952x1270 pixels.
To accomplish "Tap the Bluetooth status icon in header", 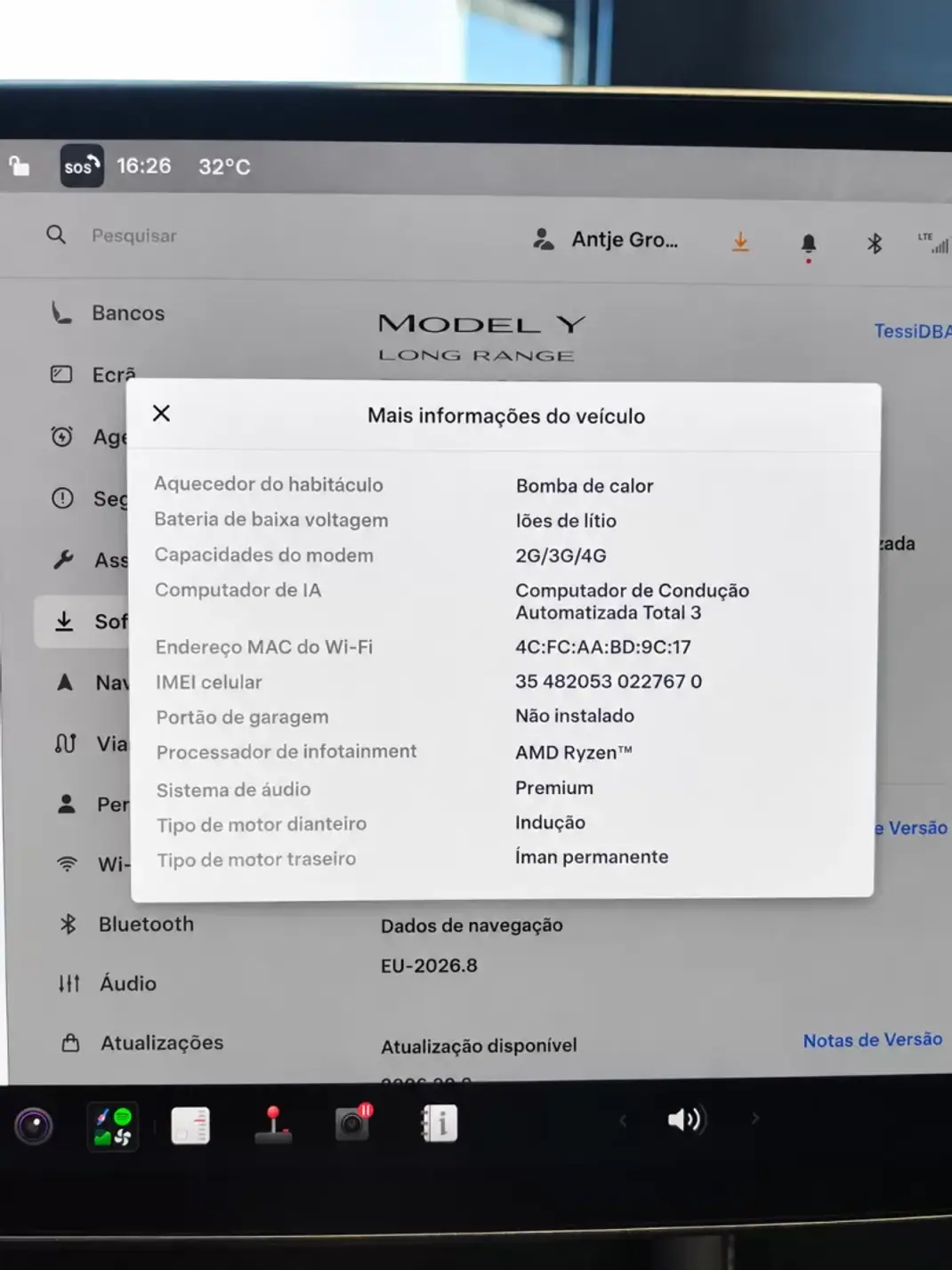I will coord(875,243).
